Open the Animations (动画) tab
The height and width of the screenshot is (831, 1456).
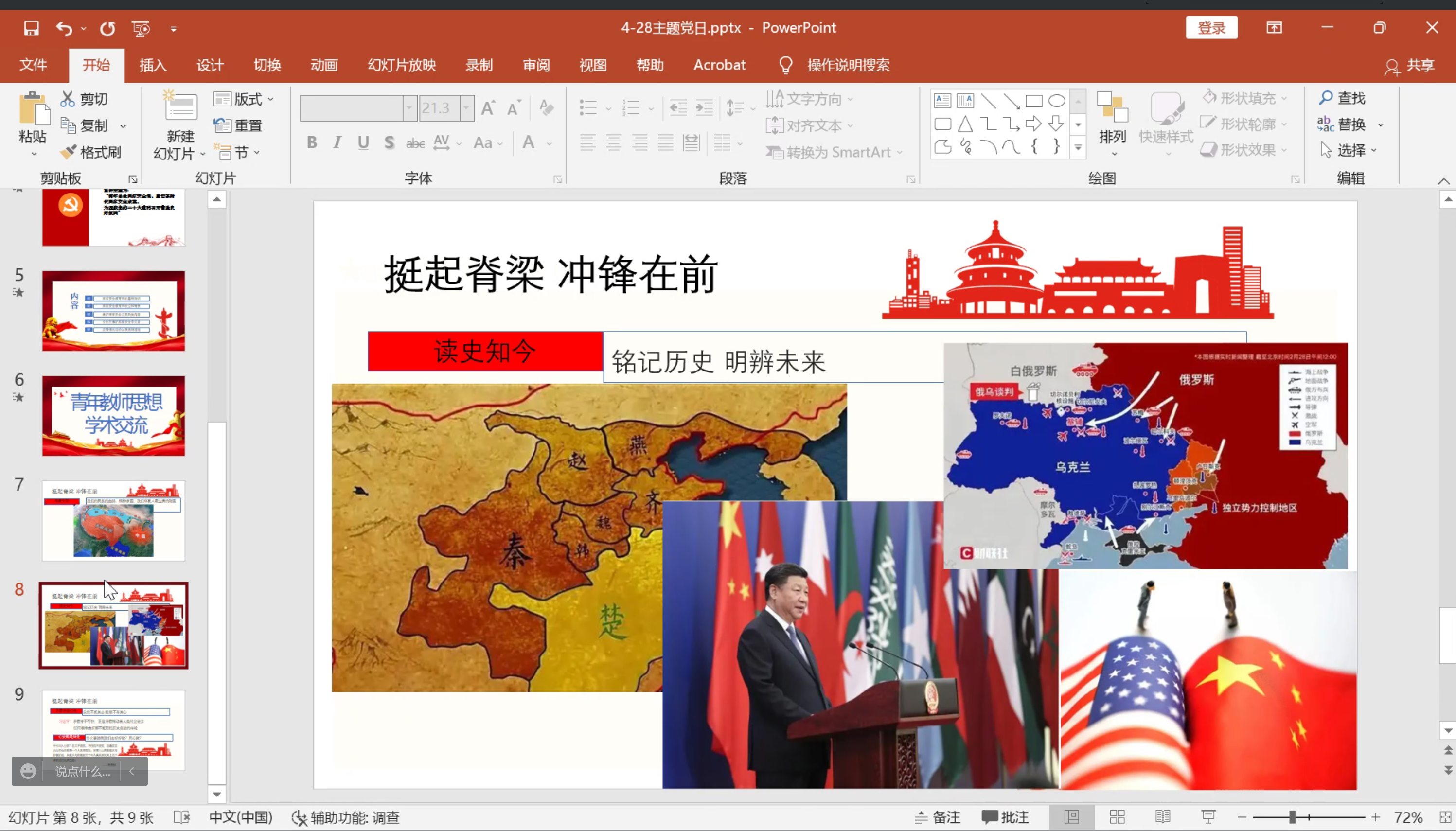324,65
